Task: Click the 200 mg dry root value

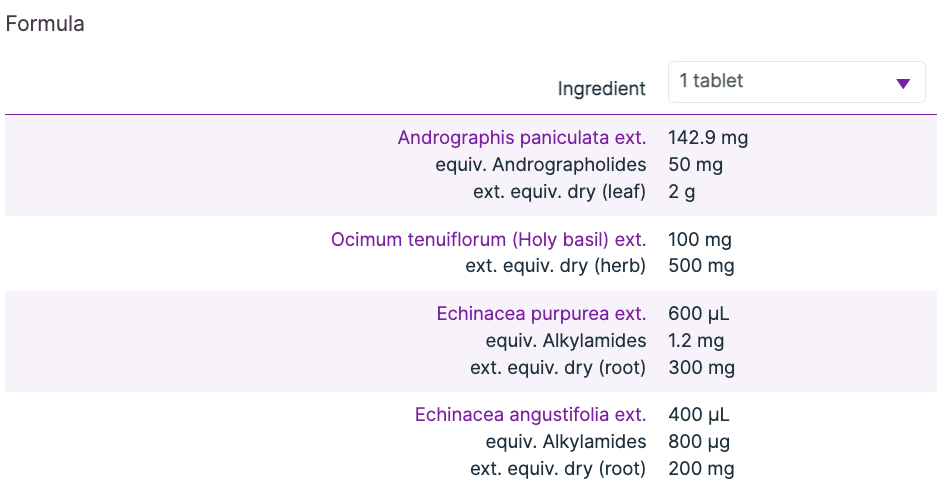Action: [x=700, y=468]
